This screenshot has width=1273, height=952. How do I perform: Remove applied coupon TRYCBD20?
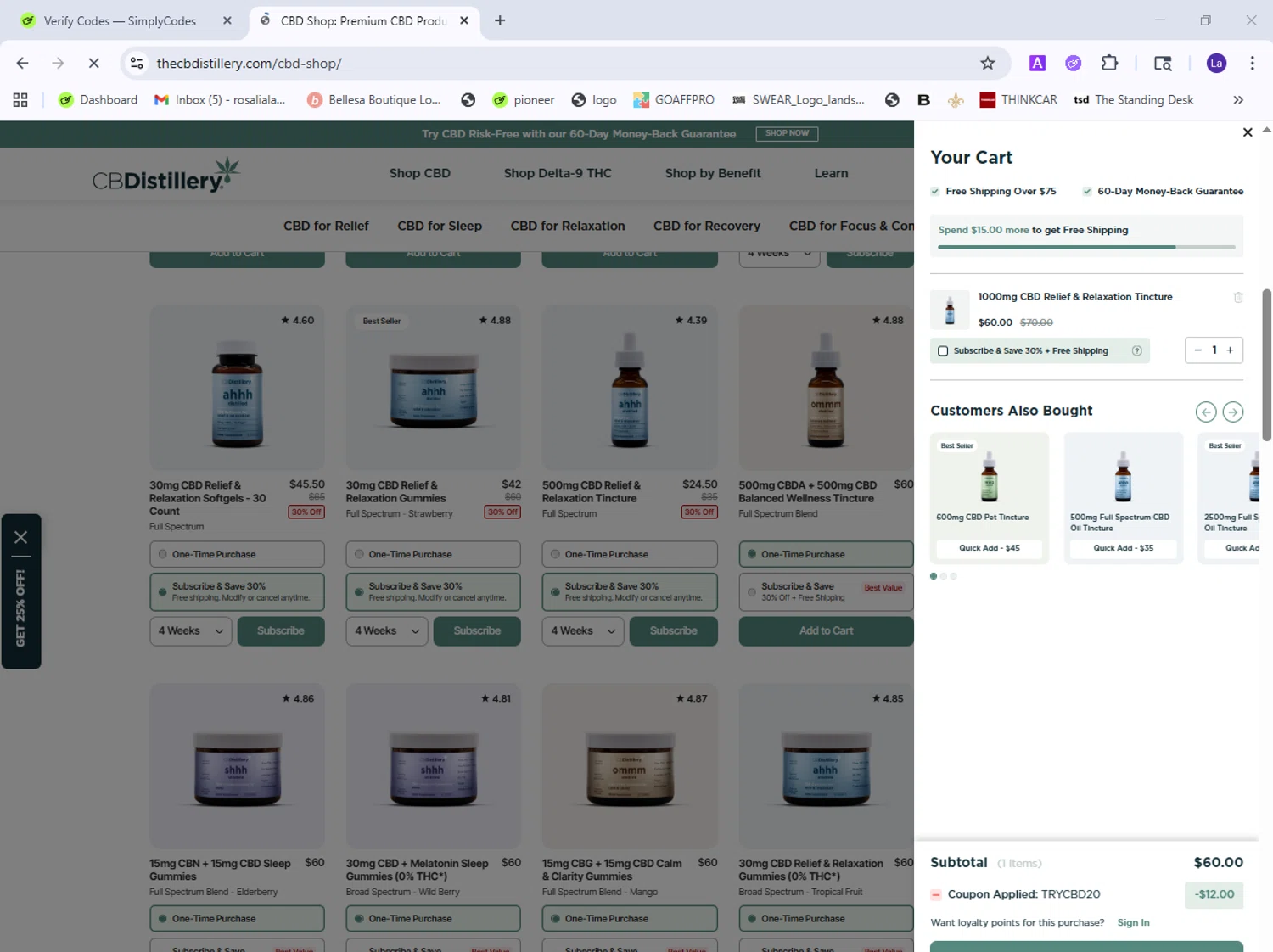point(936,894)
